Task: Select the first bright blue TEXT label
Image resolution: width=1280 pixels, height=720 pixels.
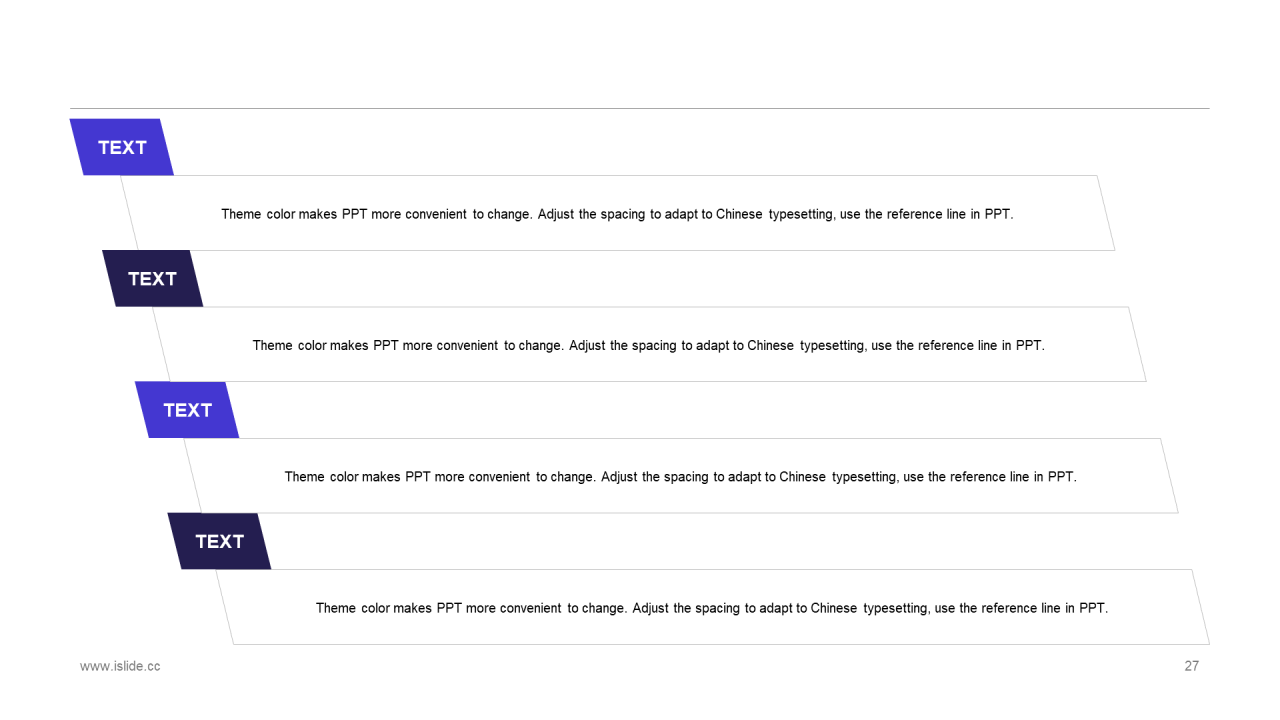Action: (x=122, y=148)
